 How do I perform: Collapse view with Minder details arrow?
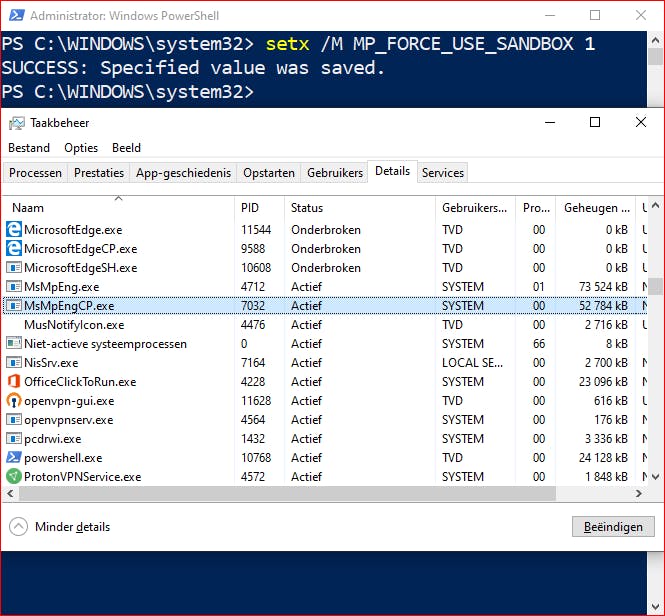point(19,526)
